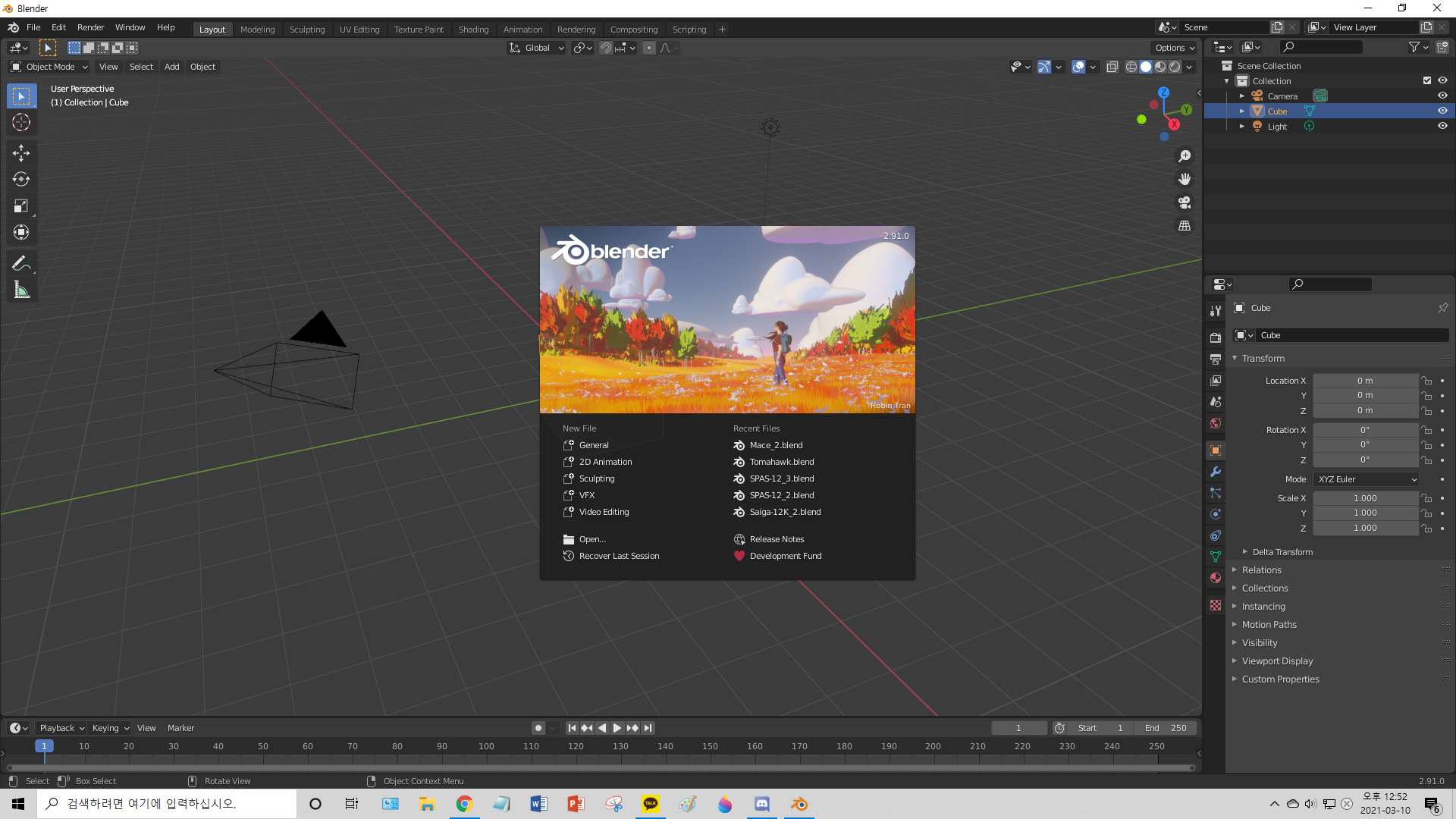Open Physics properties tab icon
The width and height of the screenshot is (1456, 819).
(1216, 514)
